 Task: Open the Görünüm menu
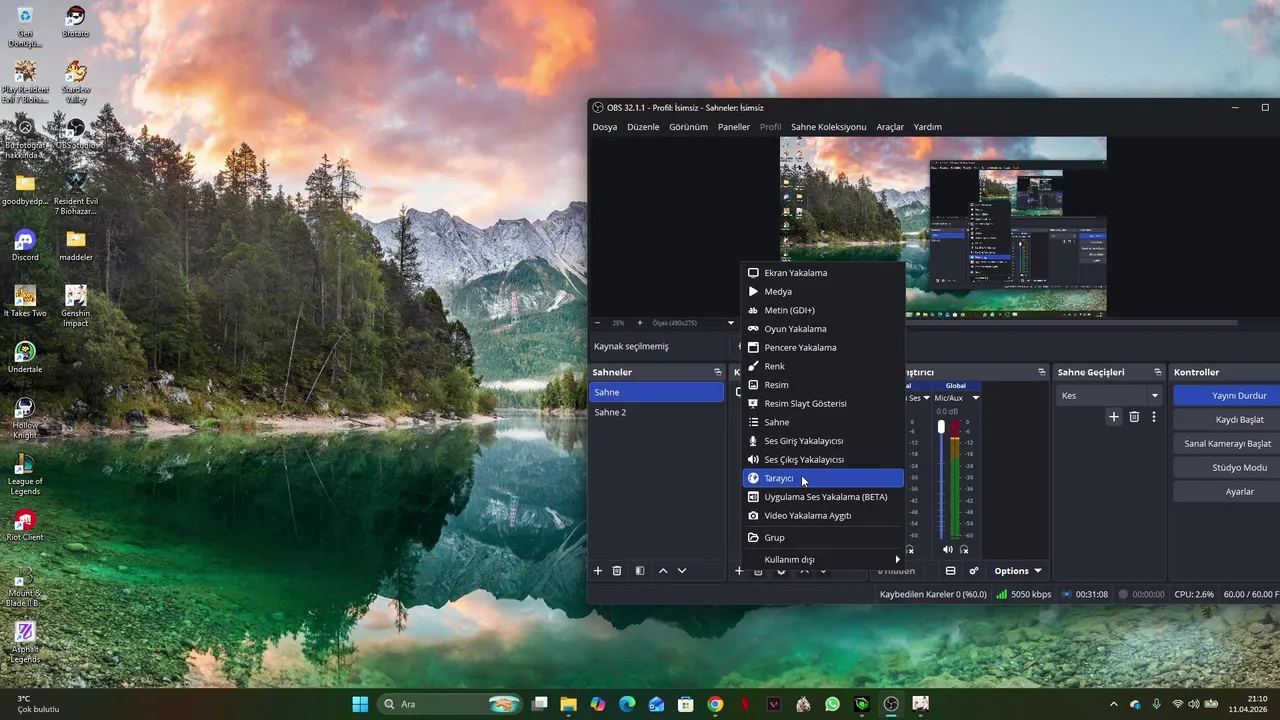point(688,127)
